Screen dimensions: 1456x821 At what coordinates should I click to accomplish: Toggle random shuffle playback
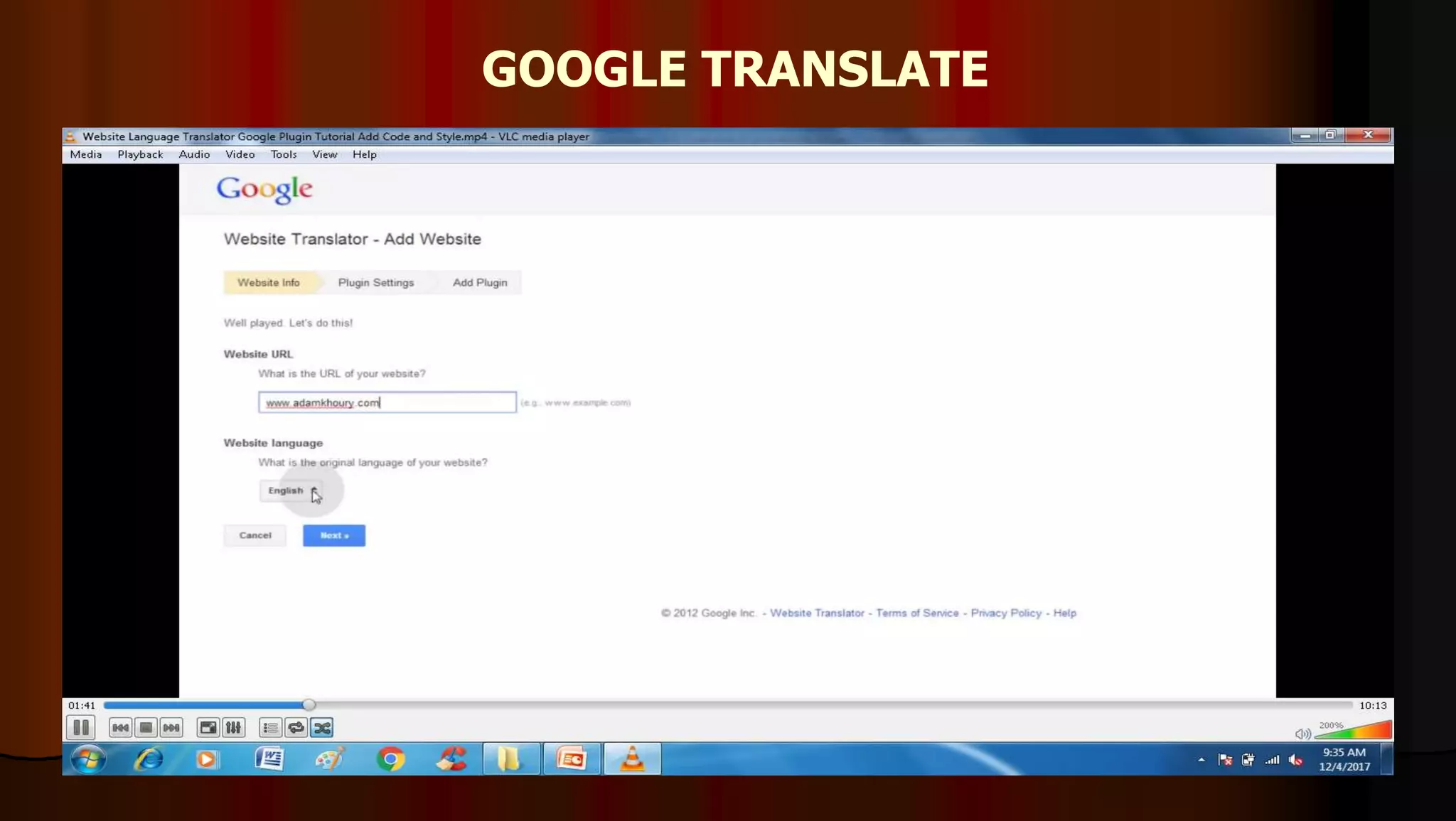[322, 727]
